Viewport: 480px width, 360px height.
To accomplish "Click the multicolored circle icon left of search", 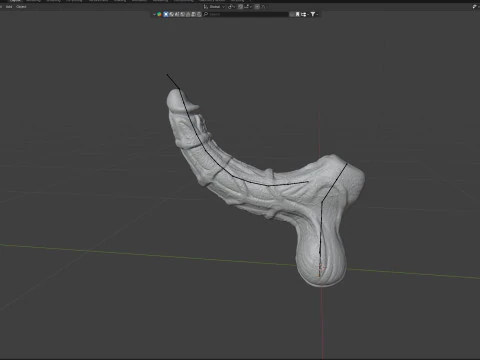I will [159, 14].
